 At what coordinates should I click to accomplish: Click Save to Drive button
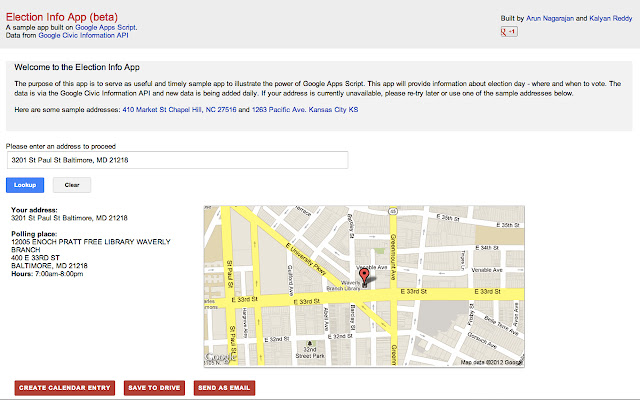click(x=154, y=388)
